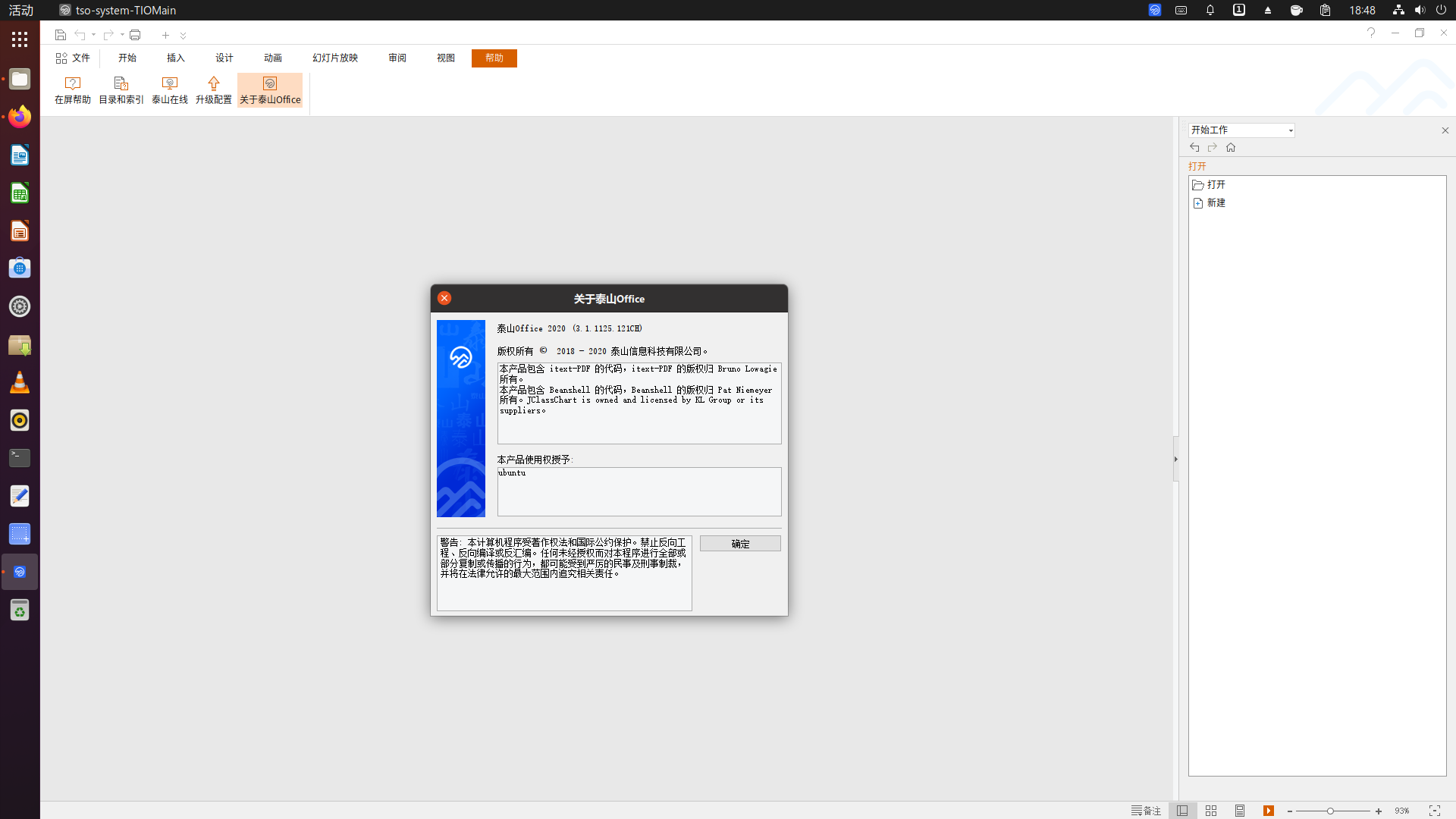Open the Terminal from dock
The image size is (1456, 819).
(20, 458)
